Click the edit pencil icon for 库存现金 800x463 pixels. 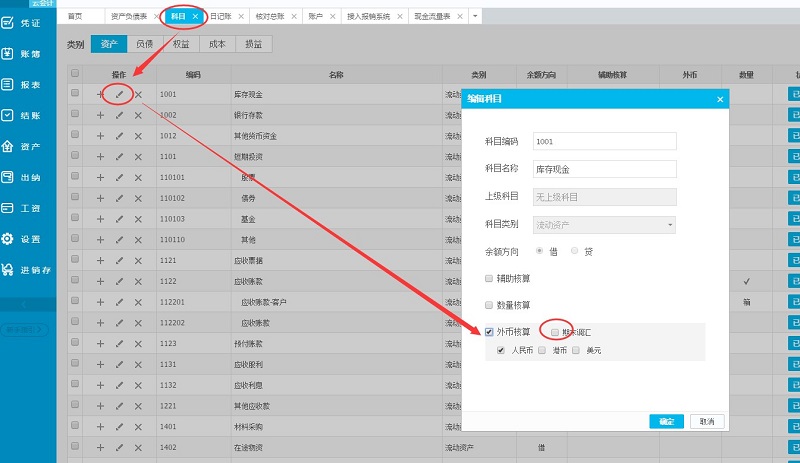pos(119,95)
